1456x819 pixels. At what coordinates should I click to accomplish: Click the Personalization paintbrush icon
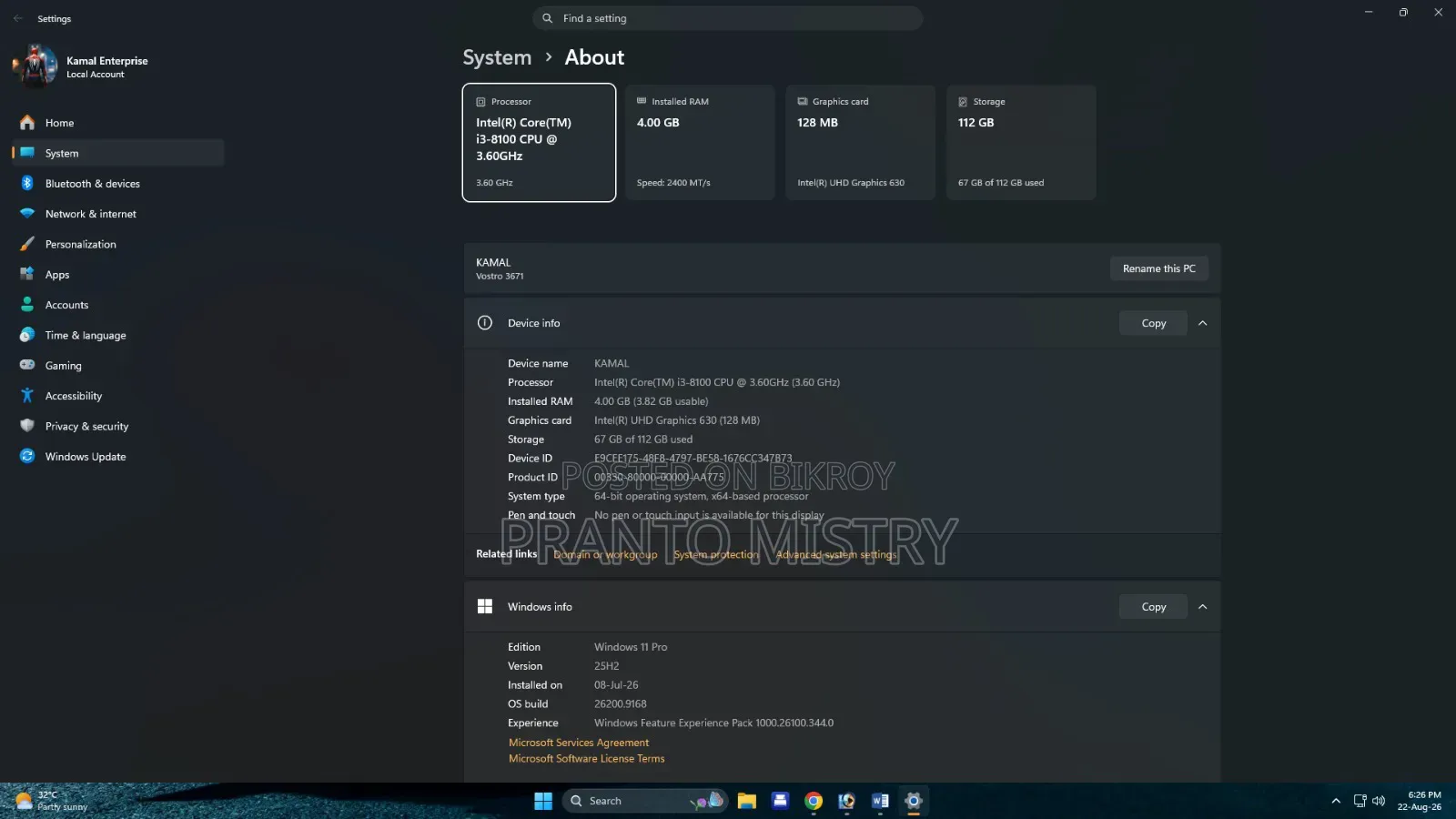click(27, 244)
